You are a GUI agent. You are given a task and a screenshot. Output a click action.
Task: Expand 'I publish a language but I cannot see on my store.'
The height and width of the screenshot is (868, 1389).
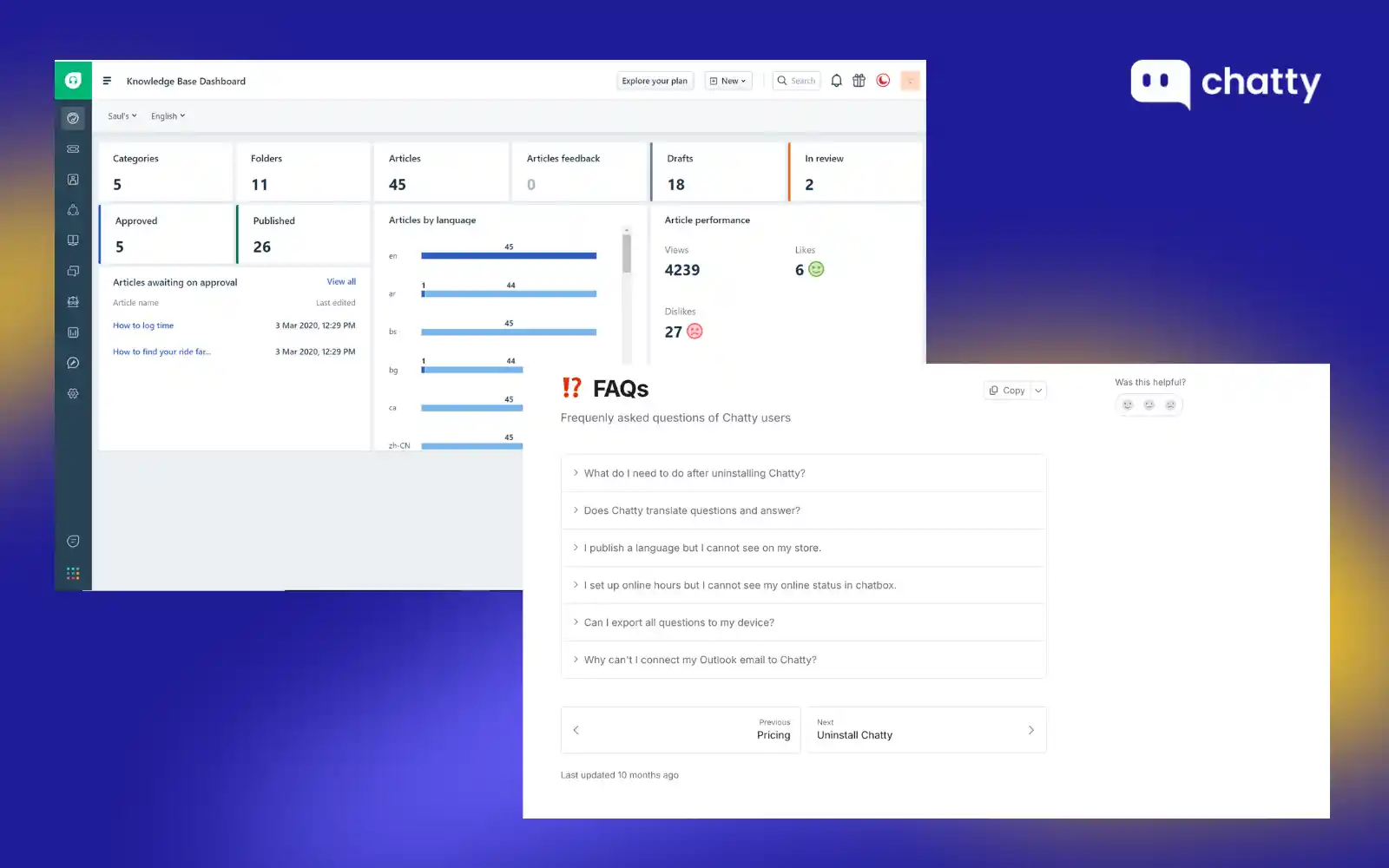803,548
